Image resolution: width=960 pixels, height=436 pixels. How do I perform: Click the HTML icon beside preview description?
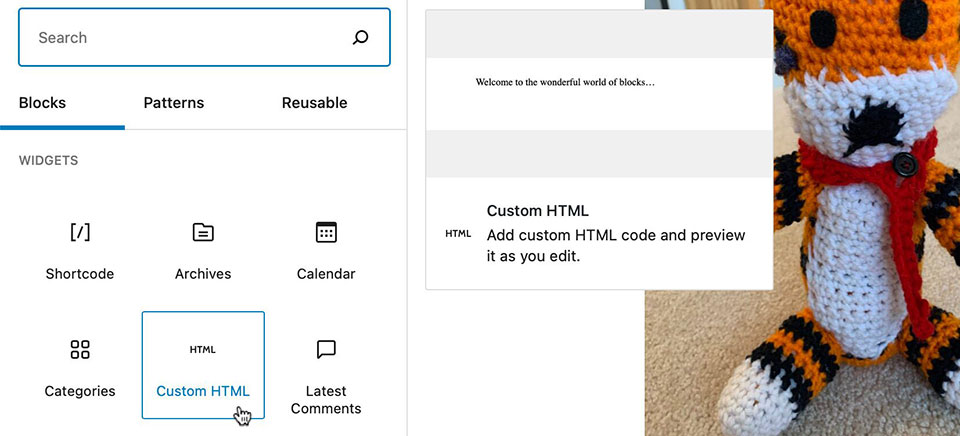tap(458, 234)
